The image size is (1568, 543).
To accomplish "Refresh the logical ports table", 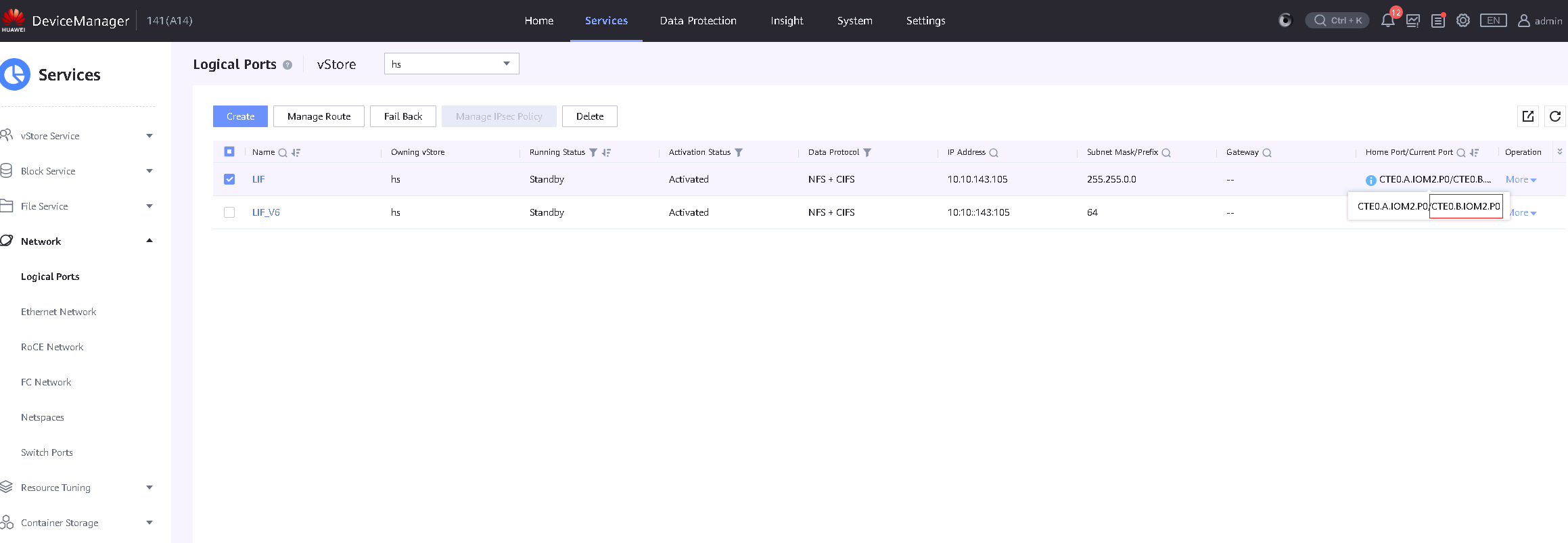I will click(1555, 116).
